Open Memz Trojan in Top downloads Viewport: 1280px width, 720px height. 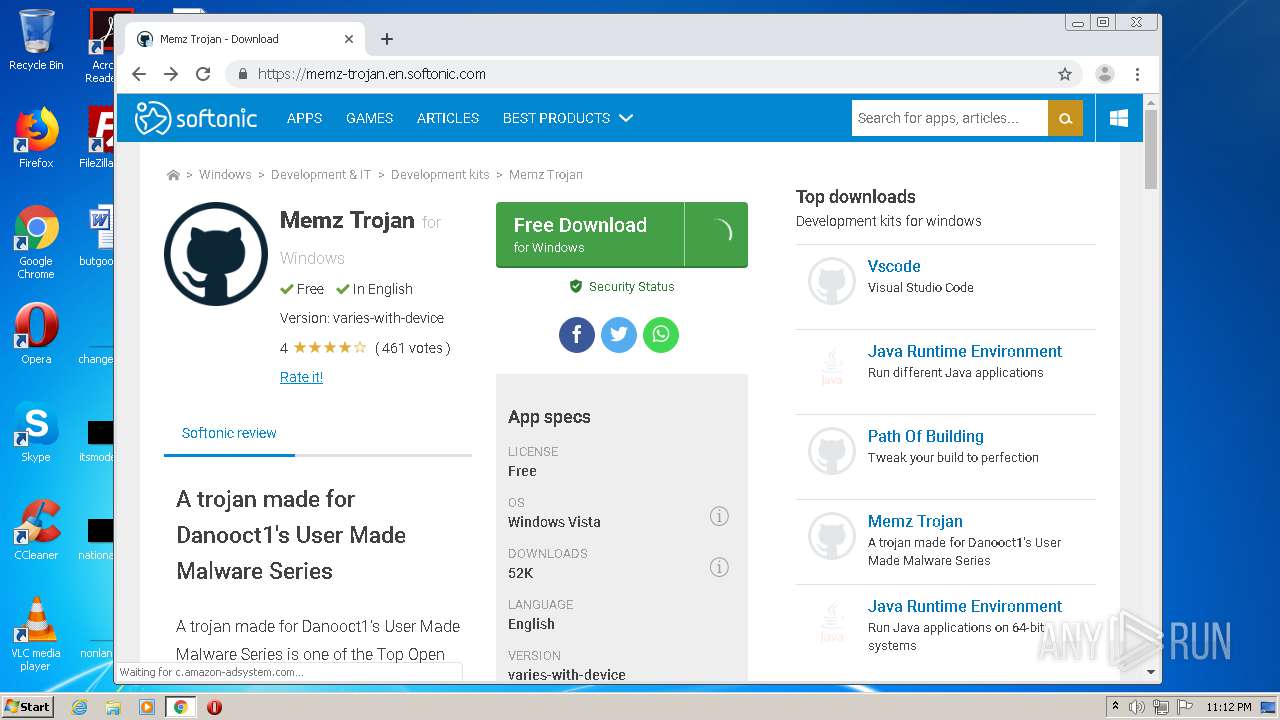click(x=915, y=521)
